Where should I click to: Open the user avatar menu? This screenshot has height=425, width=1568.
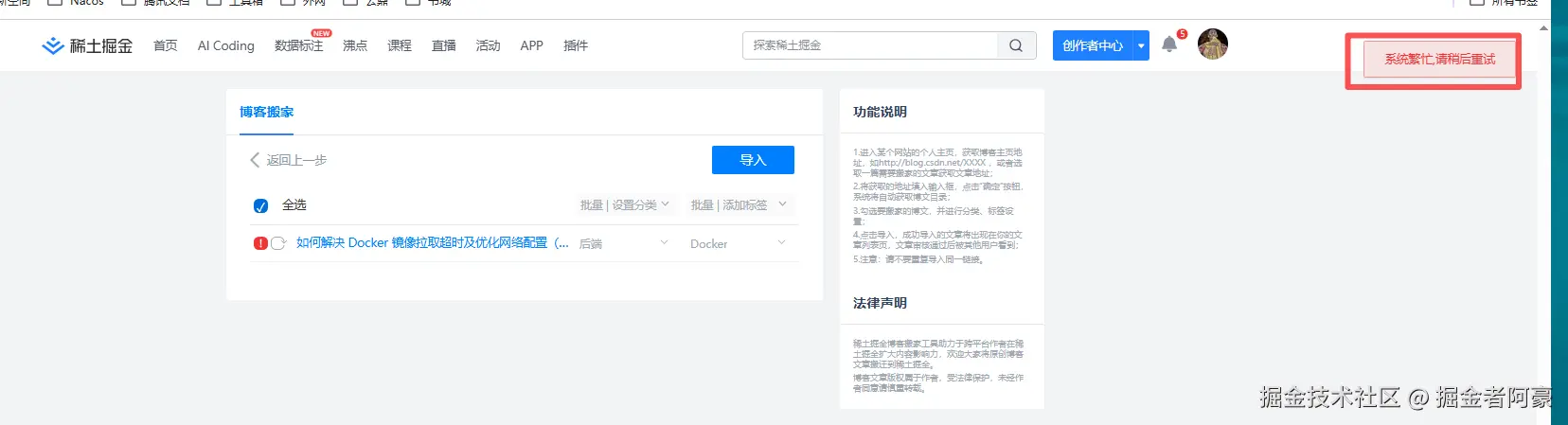point(1213,44)
